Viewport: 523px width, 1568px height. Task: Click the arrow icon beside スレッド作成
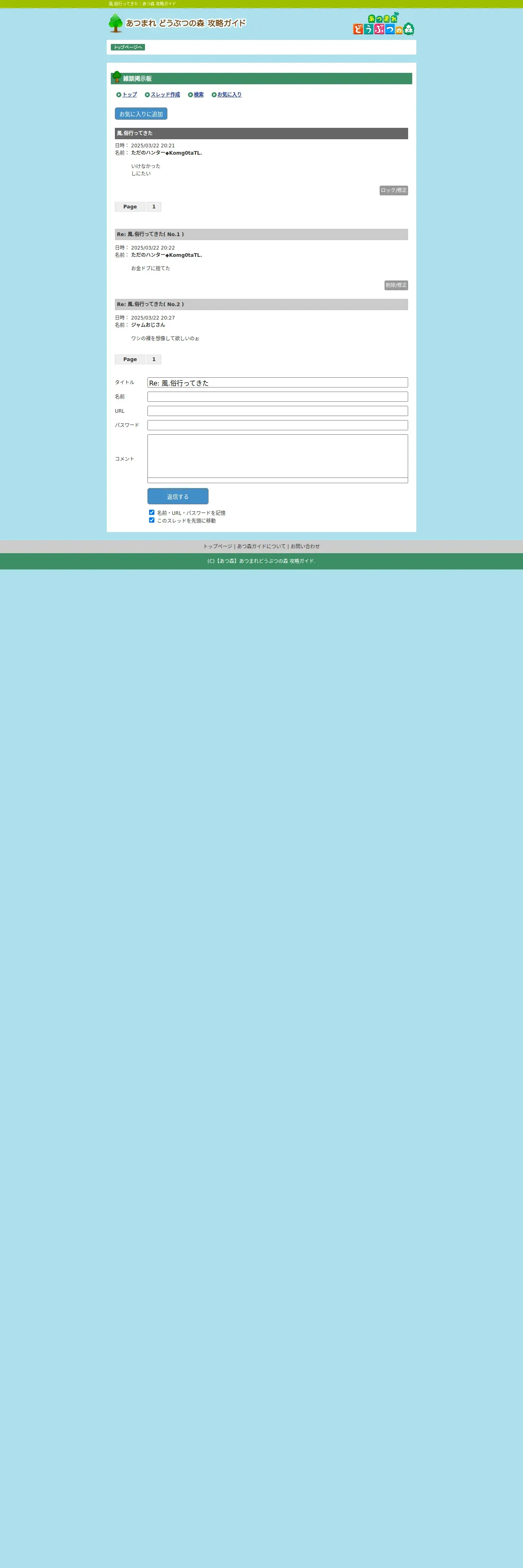147,95
